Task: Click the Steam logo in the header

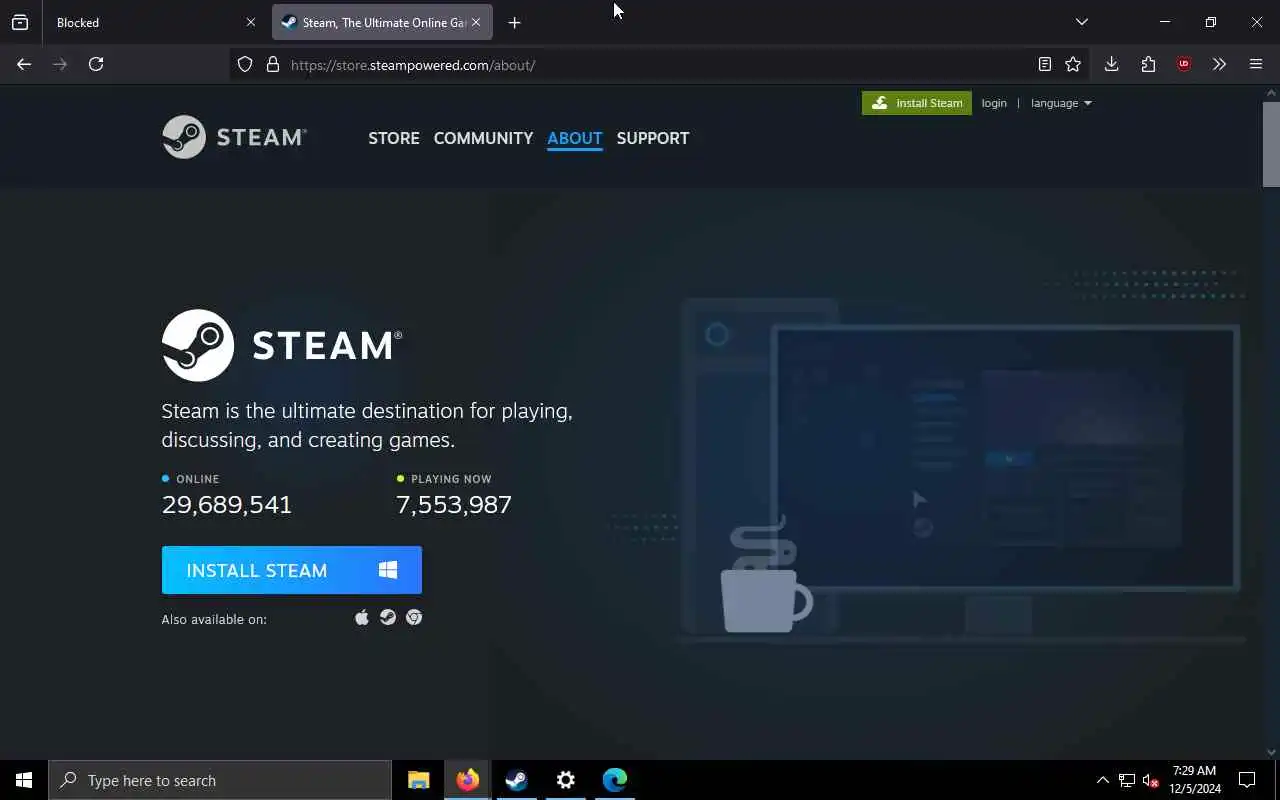Action: [234, 137]
